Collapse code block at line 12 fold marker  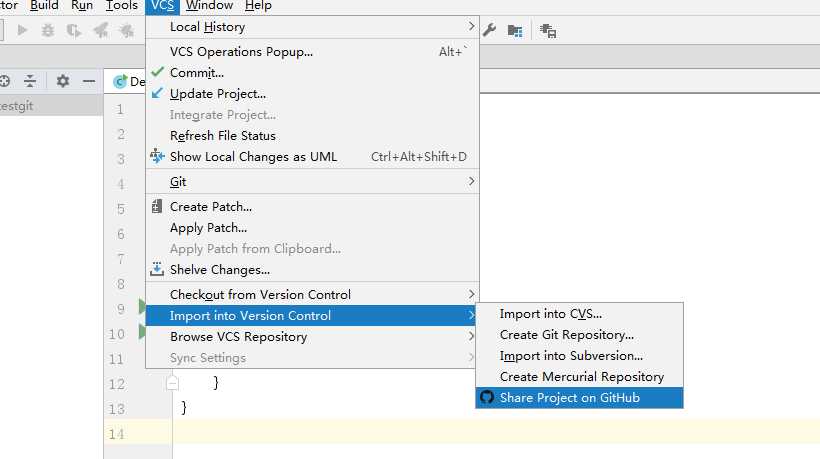[x=173, y=383]
